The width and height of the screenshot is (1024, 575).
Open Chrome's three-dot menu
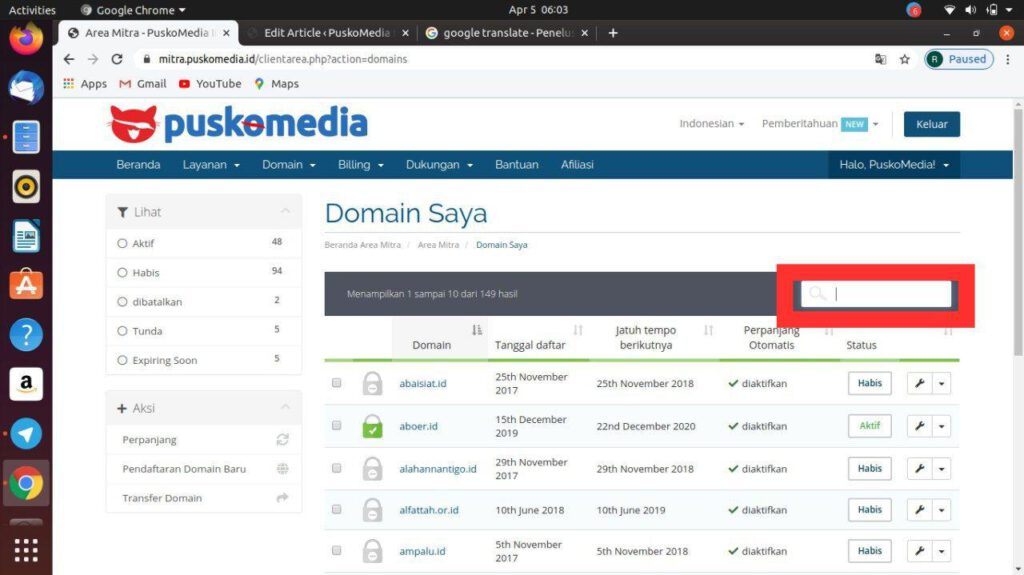pyautogui.click(x=1008, y=59)
